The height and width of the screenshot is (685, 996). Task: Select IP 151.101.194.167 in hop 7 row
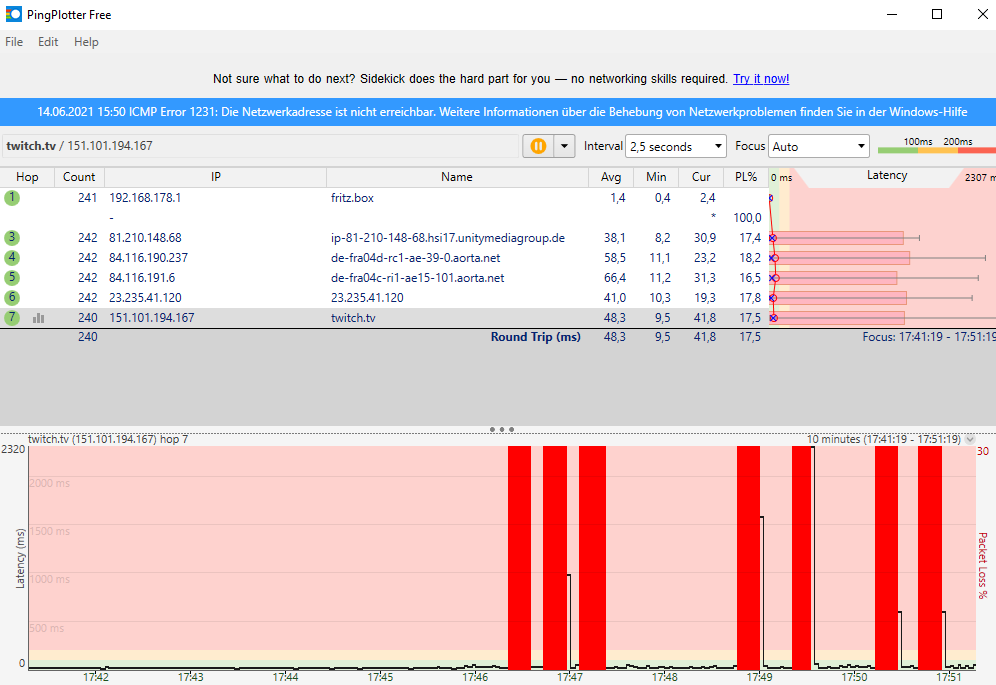coord(152,318)
